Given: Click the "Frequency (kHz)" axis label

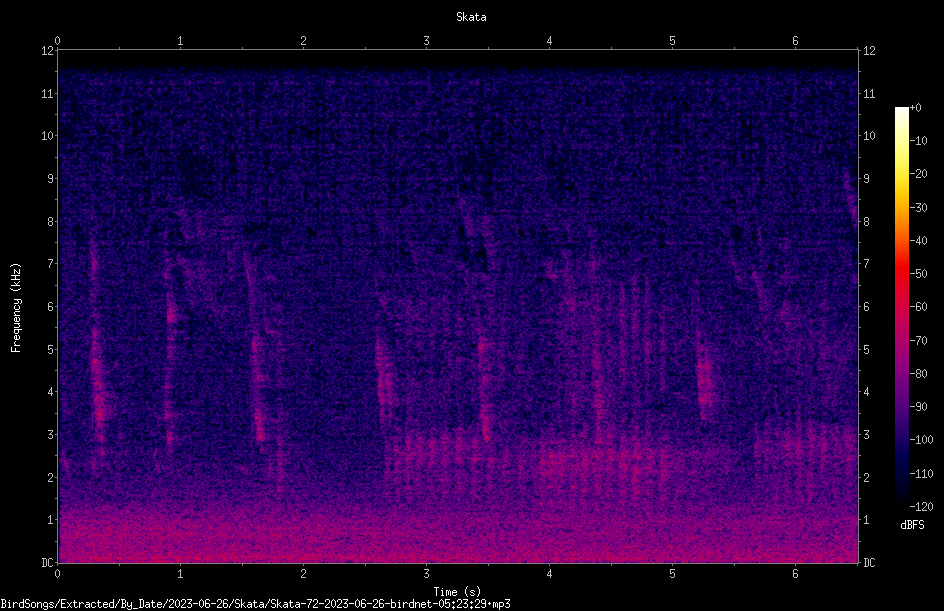Looking at the screenshot, I should [16, 308].
